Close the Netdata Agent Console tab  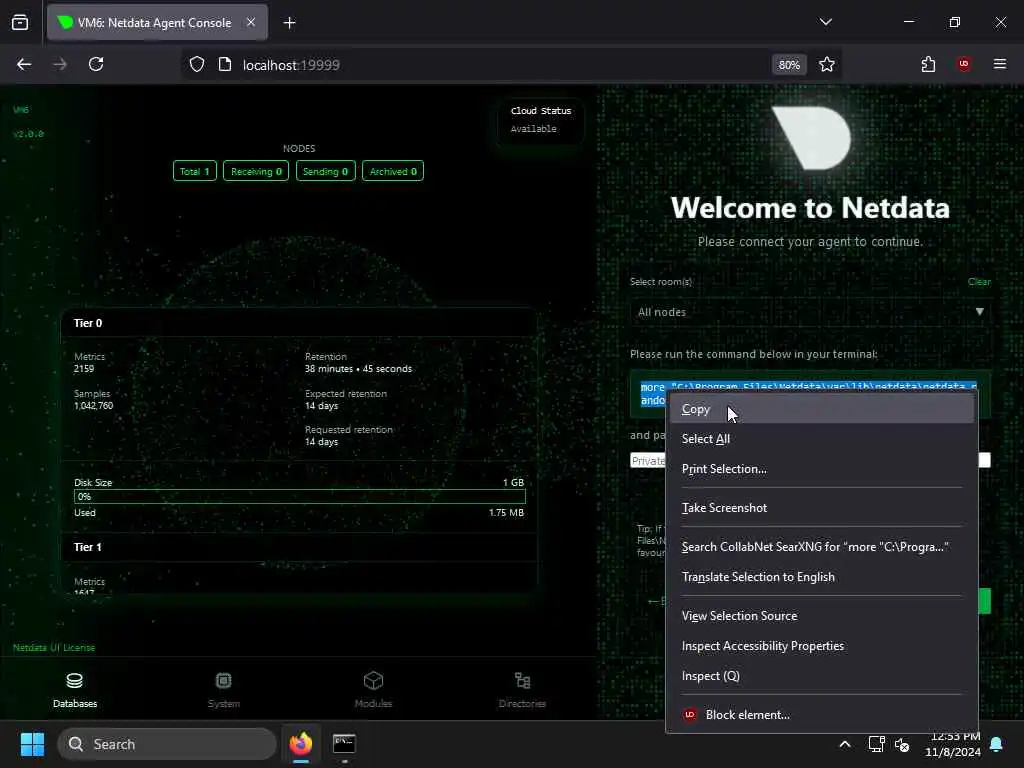(x=251, y=23)
